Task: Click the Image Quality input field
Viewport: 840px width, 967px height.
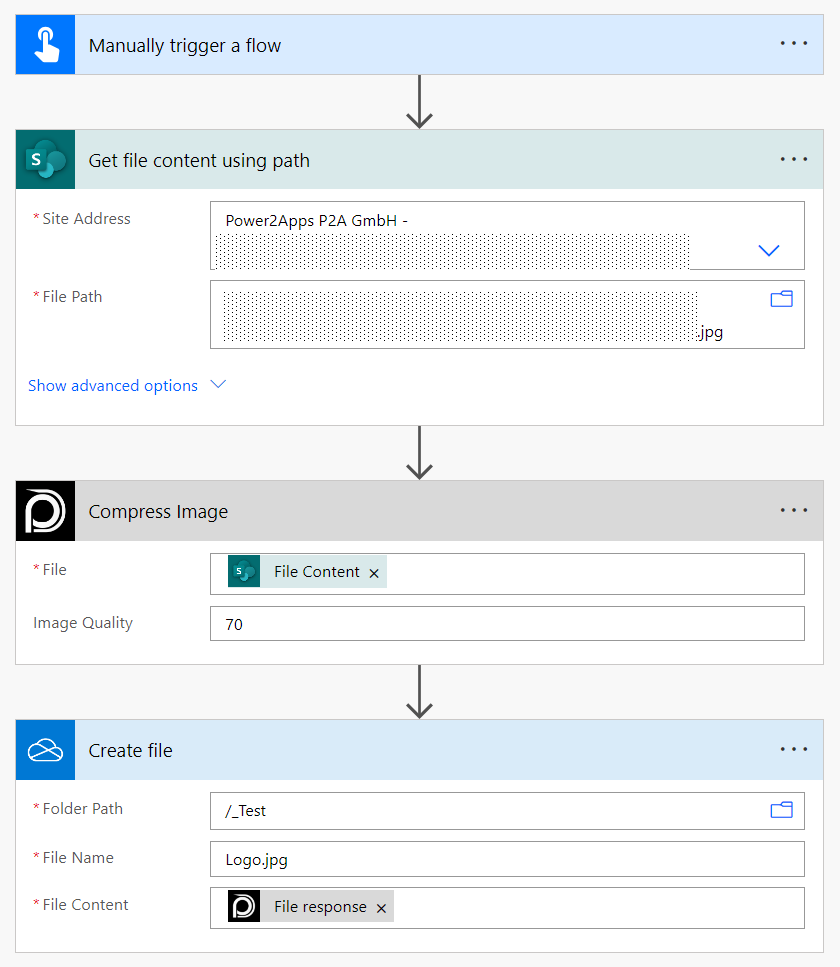Action: coord(506,624)
